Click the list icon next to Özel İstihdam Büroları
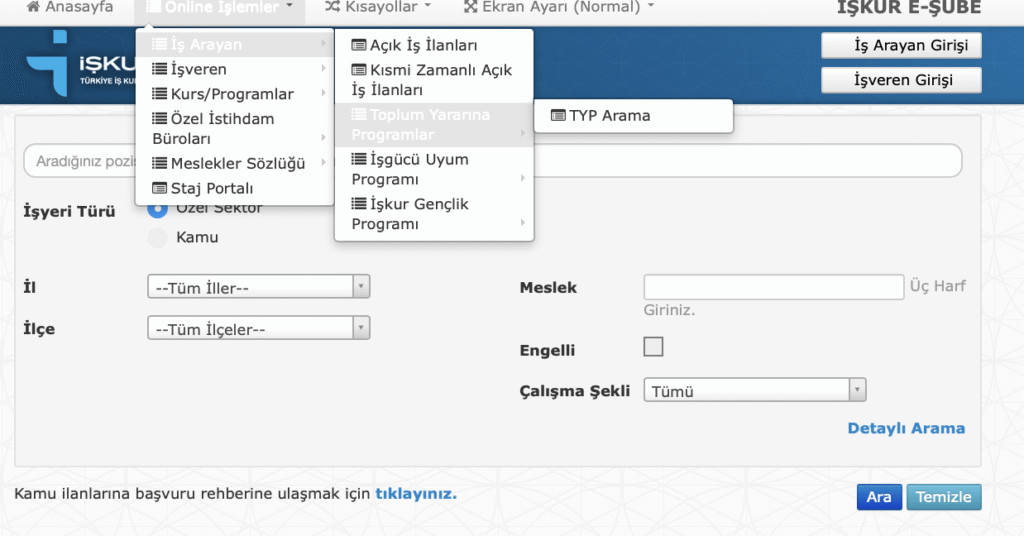The image size is (1024, 536). coord(159,118)
